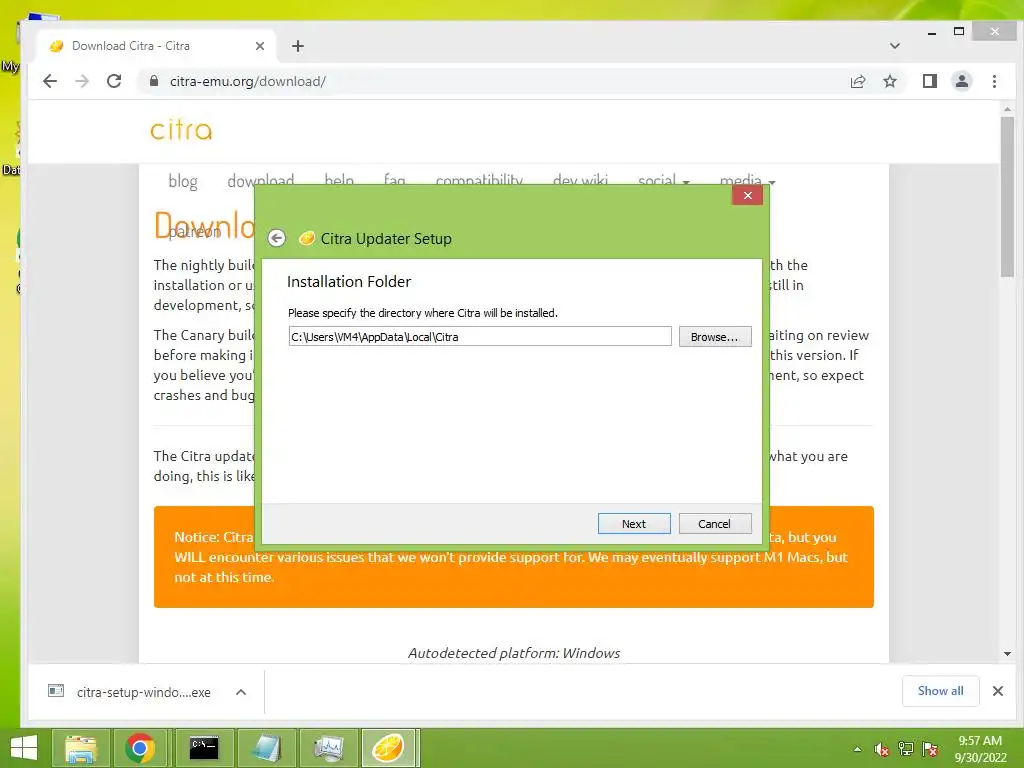This screenshot has height=768, width=1024.
Task: Close the Download Citra tab
Action: click(260, 46)
